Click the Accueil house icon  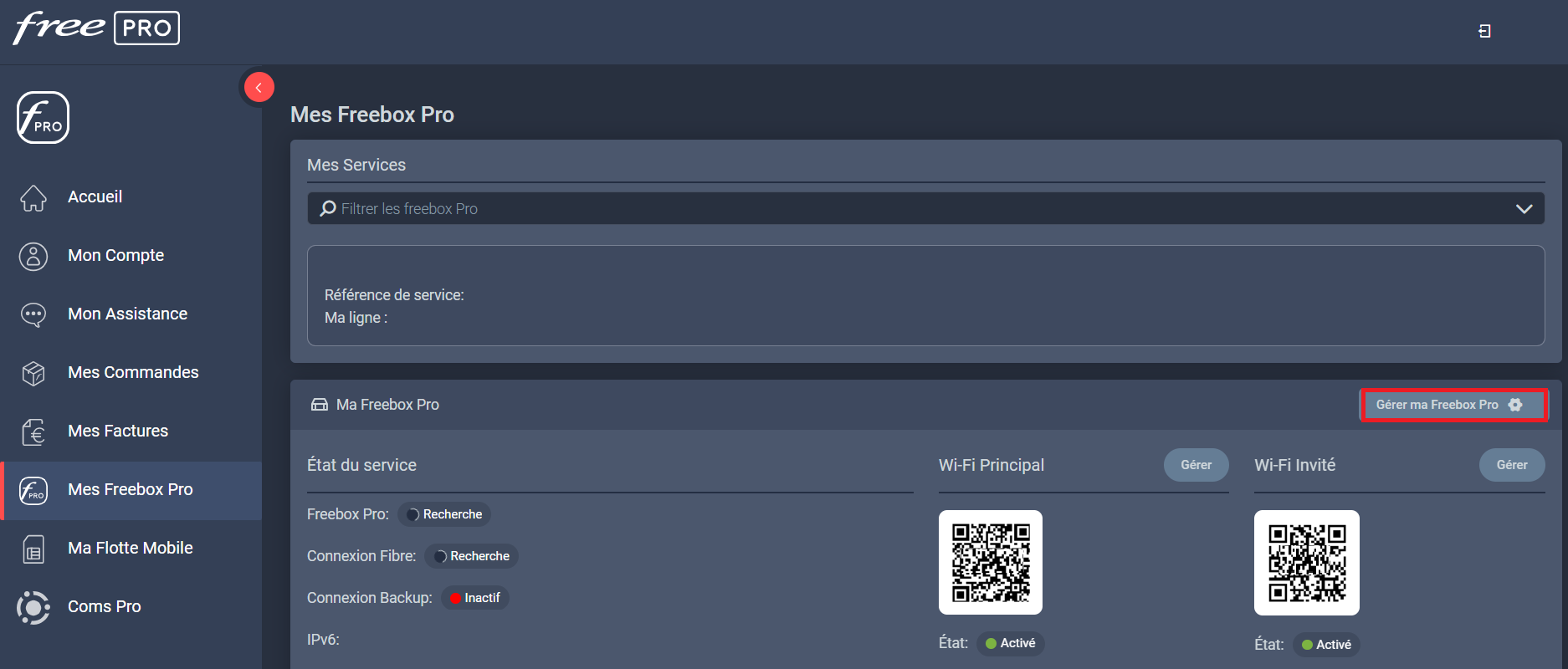pos(33,197)
